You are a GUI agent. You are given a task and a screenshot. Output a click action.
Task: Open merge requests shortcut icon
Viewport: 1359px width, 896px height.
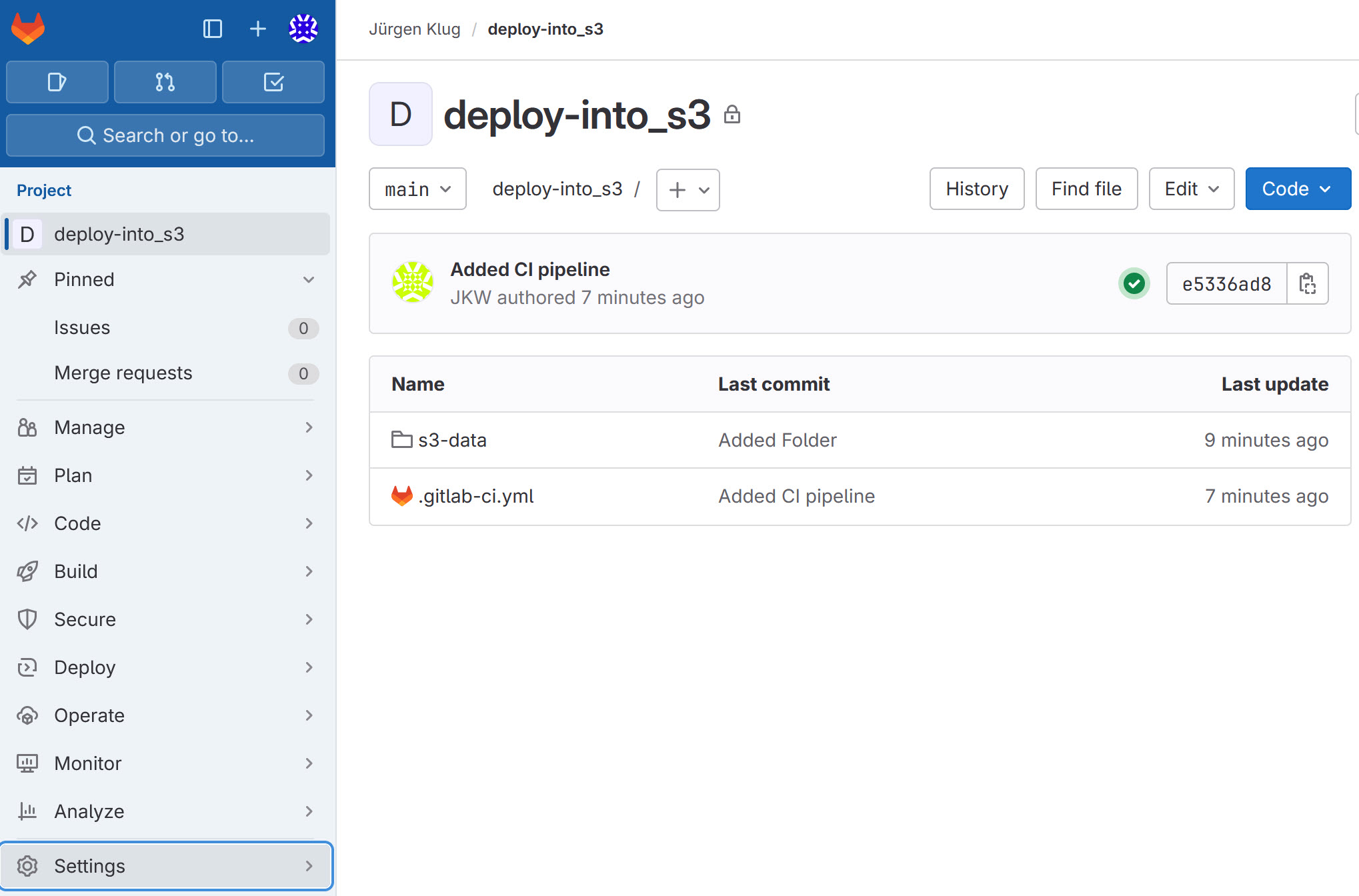pos(165,82)
